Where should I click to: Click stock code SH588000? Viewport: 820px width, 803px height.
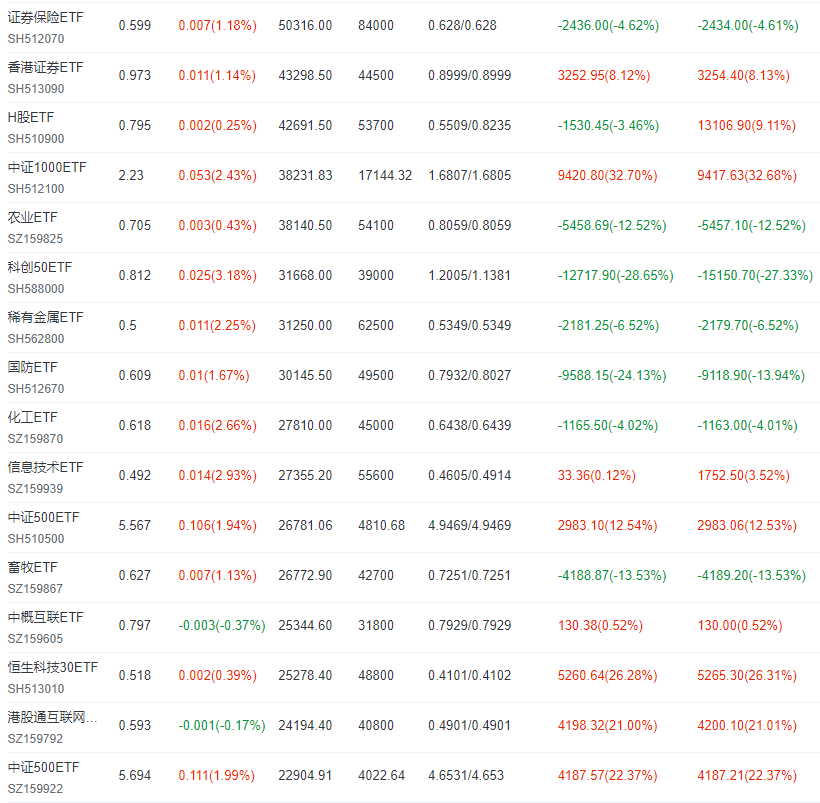[x=36, y=289]
